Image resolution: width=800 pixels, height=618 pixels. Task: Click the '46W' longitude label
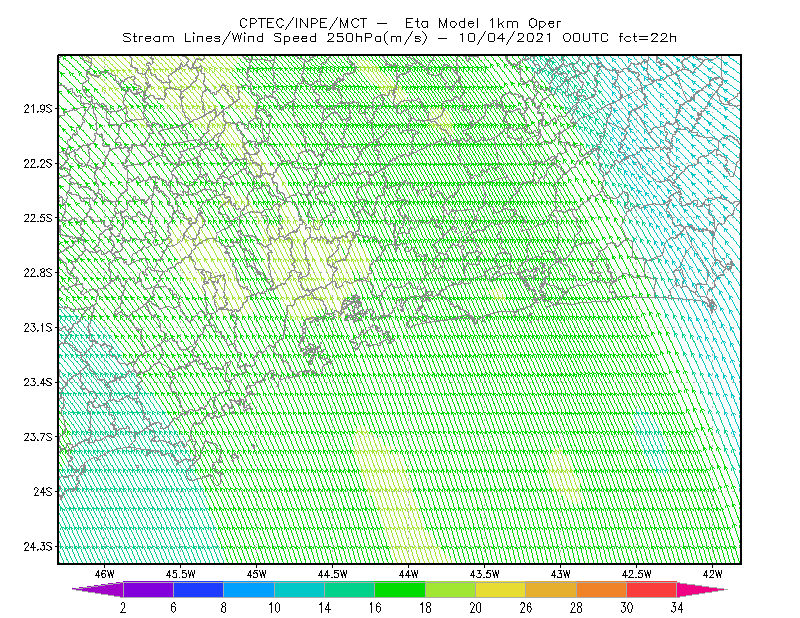click(105, 574)
